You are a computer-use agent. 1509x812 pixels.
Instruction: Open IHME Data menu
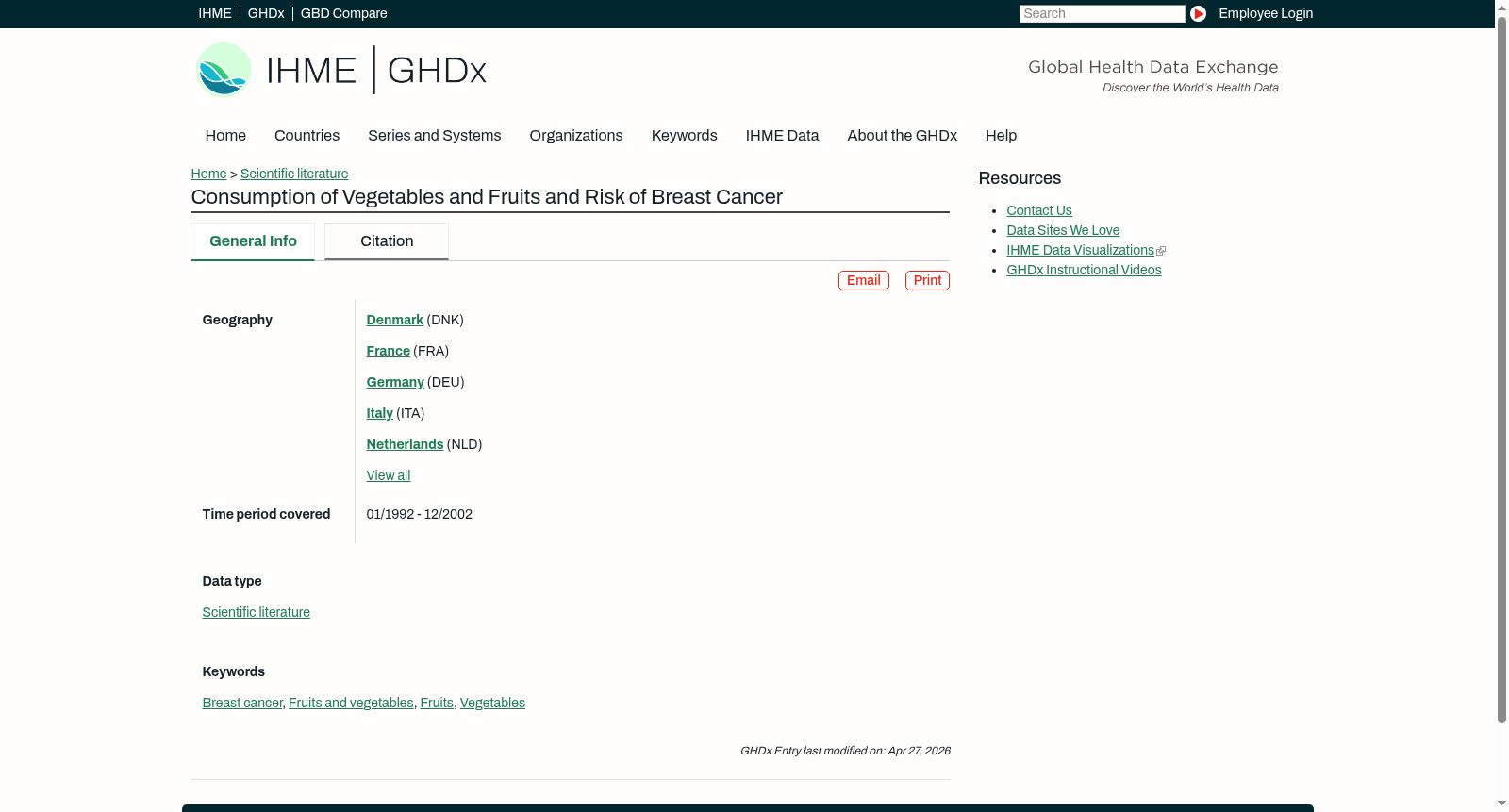pos(782,136)
